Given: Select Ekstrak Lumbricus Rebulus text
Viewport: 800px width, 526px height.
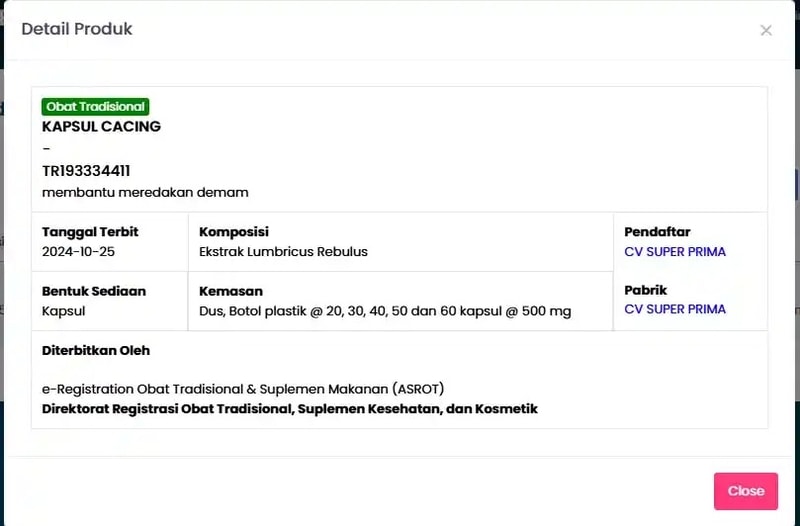Looking at the screenshot, I should pyautogui.click(x=283, y=252).
